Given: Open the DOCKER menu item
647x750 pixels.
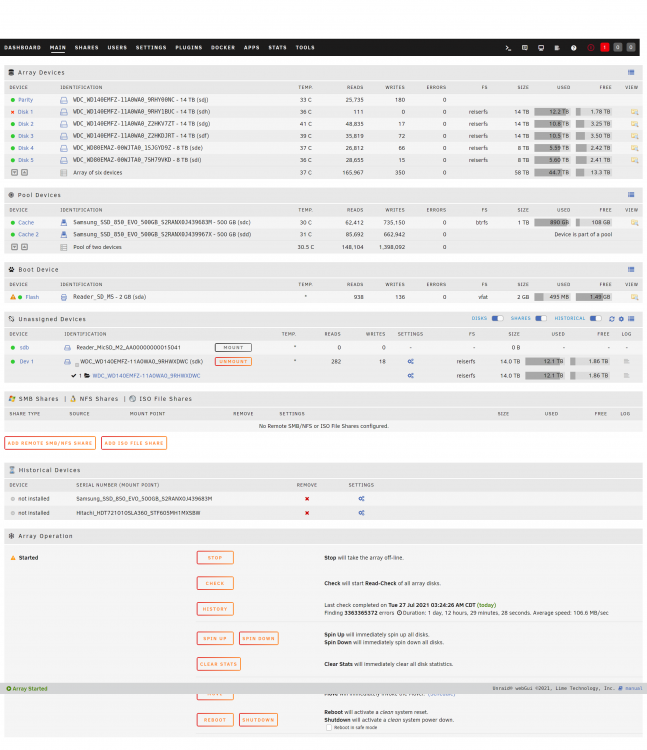Looking at the screenshot, I should coord(223,48).
